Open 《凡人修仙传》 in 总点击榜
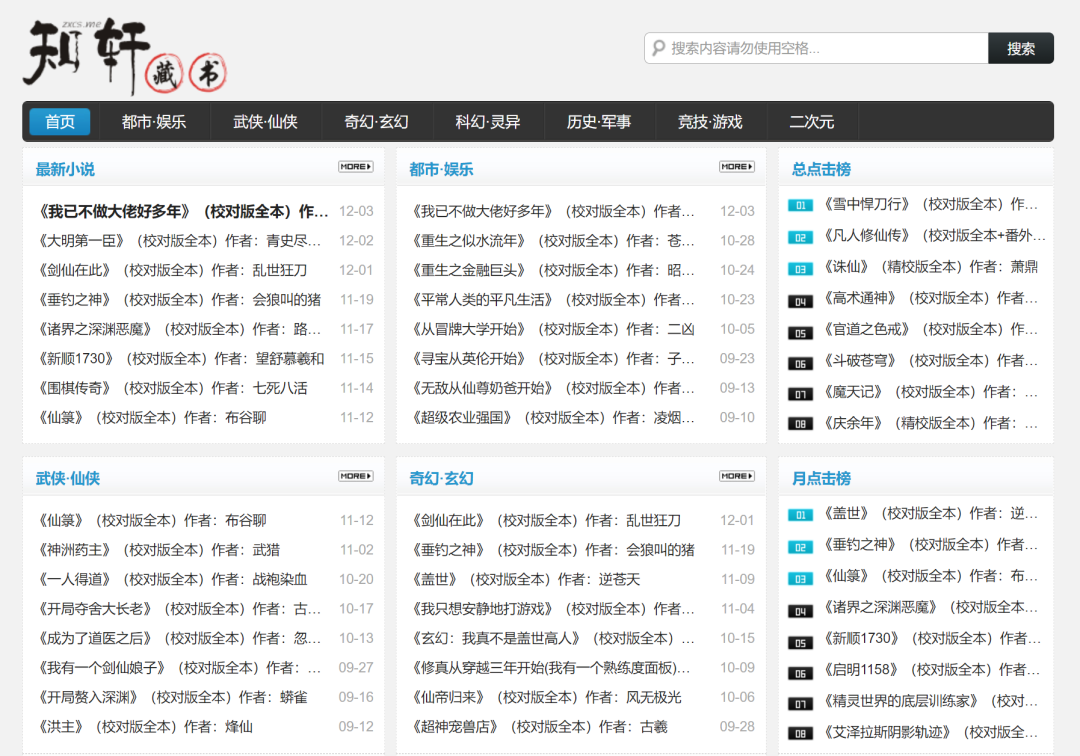This screenshot has width=1080, height=756. (935, 236)
